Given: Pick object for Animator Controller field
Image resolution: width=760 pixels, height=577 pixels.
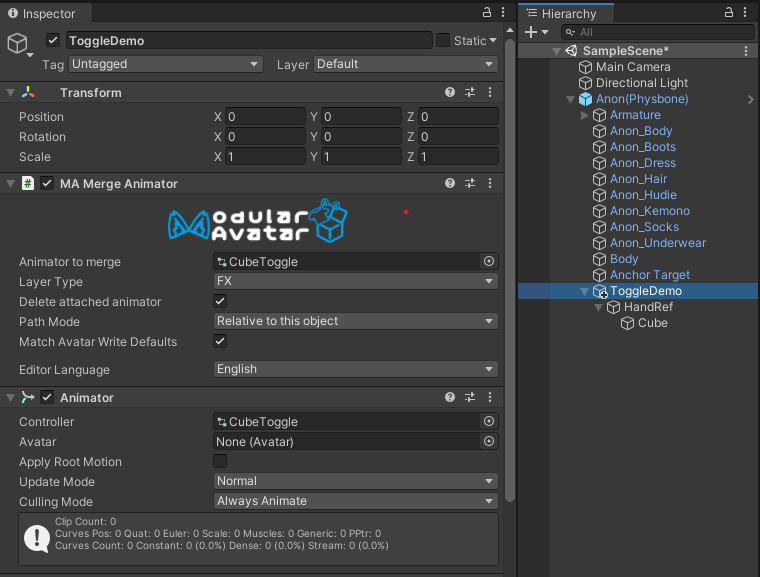Looking at the screenshot, I should (x=489, y=421).
